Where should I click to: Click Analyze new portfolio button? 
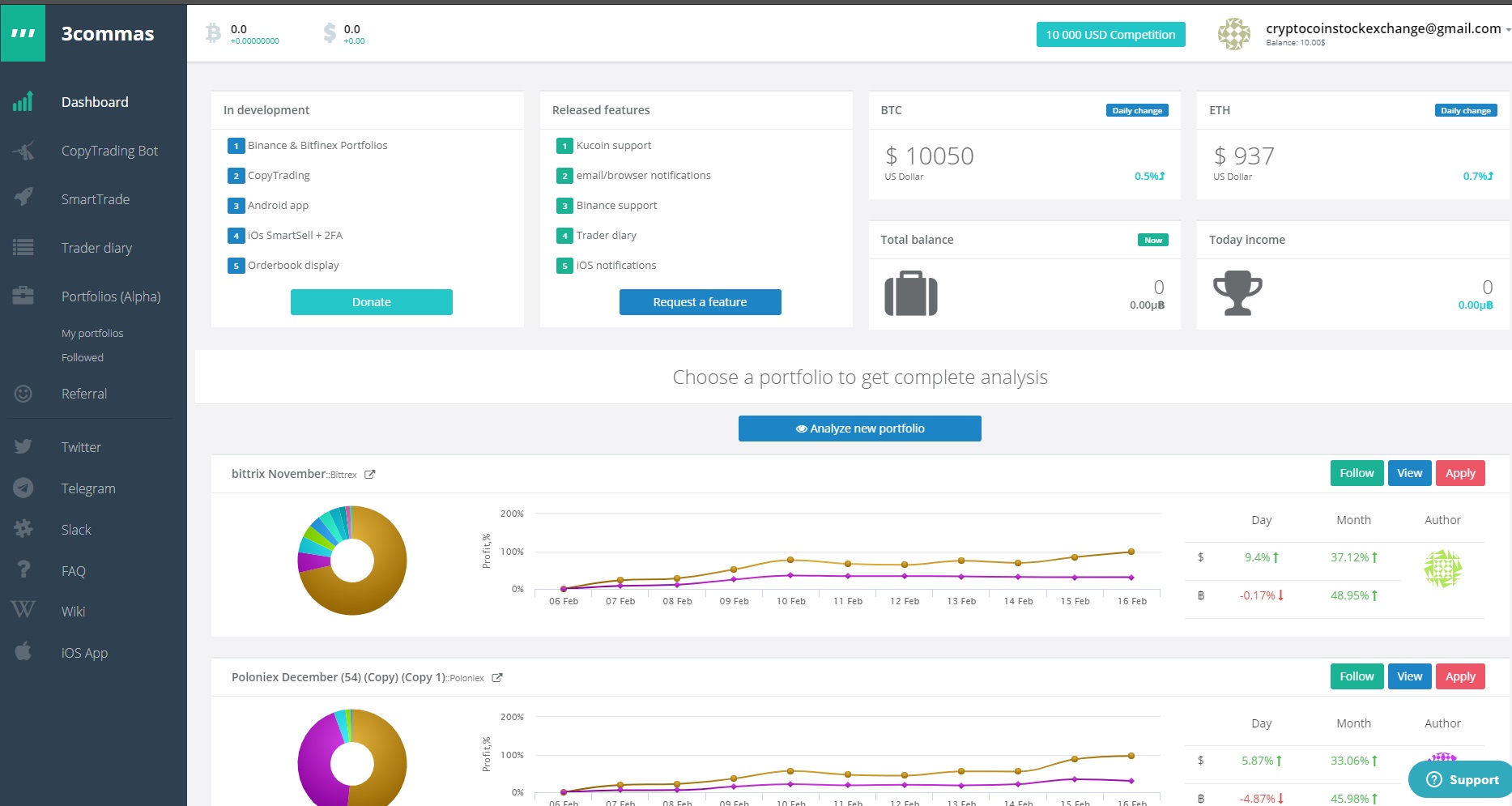[x=860, y=429]
